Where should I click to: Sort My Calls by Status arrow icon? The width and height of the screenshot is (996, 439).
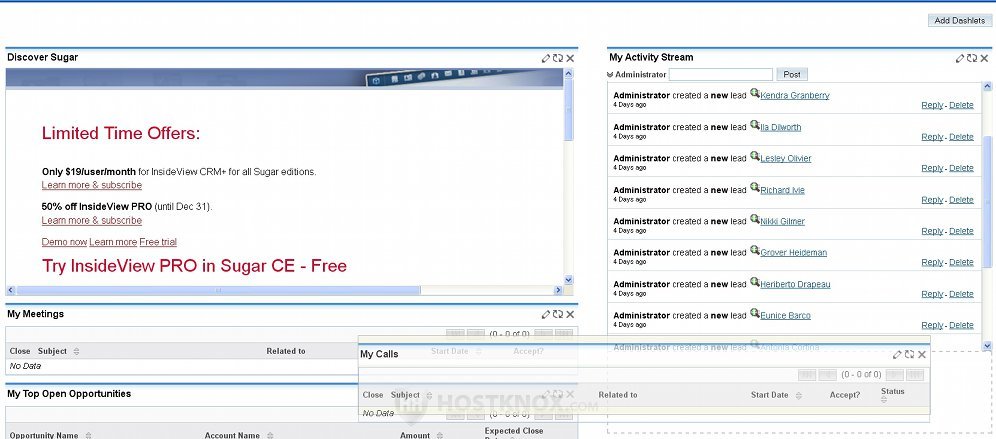(884, 400)
